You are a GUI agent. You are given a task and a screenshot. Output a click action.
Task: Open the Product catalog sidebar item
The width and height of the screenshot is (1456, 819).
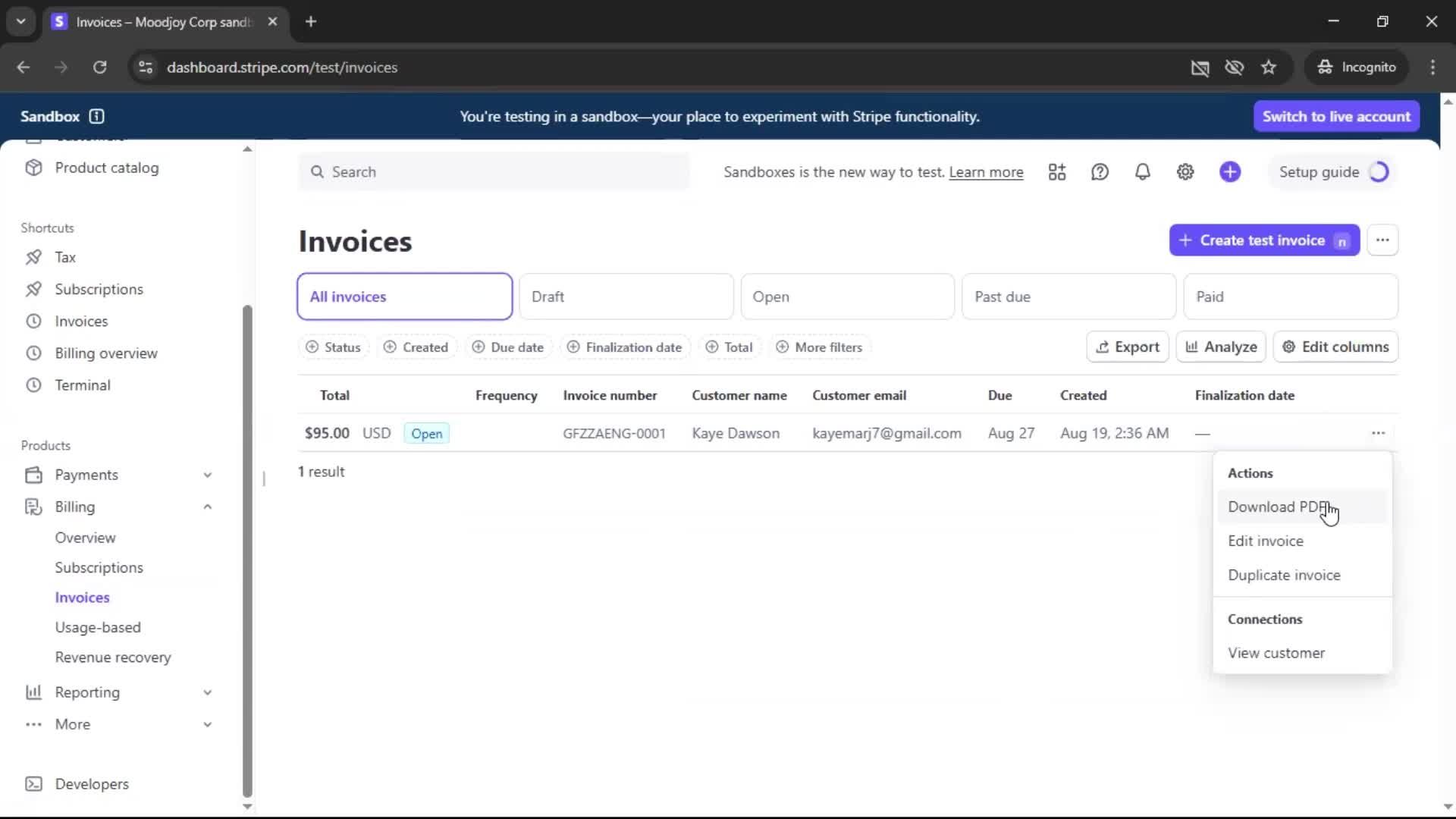pos(106,168)
